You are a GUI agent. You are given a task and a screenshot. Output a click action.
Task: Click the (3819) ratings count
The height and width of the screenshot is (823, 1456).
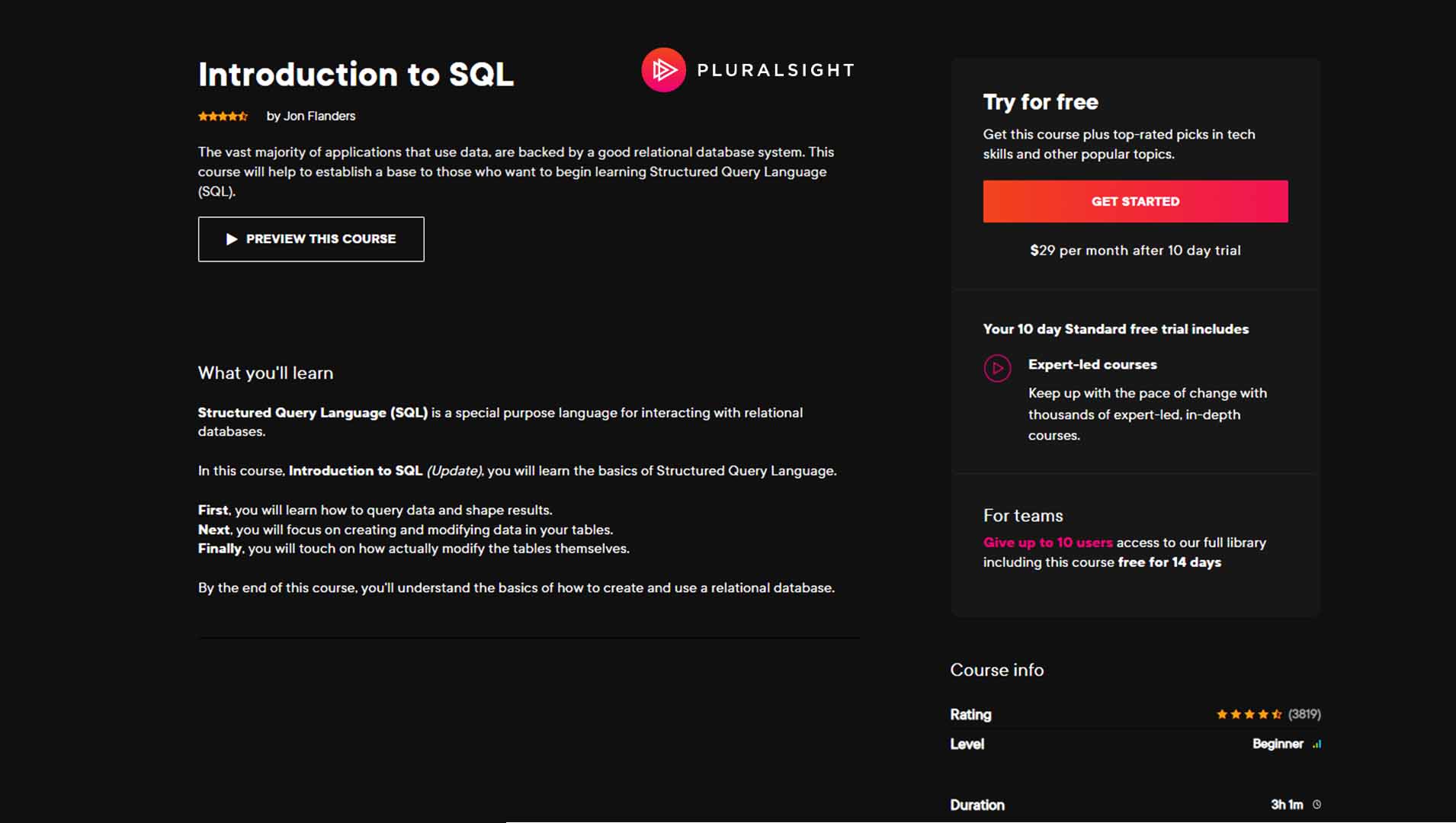[x=1304, y=715]
